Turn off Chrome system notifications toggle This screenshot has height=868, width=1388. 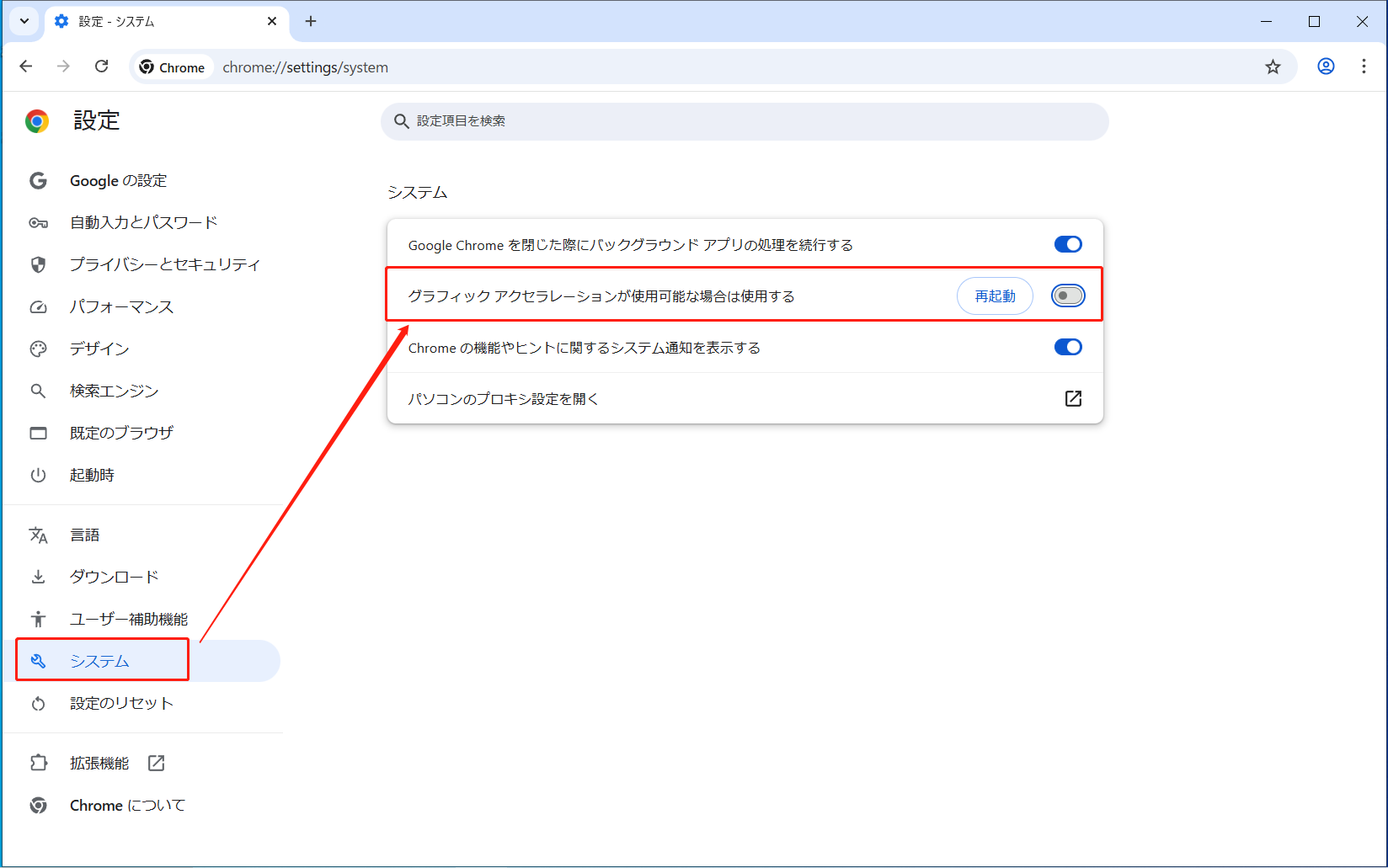[1067, 347]
